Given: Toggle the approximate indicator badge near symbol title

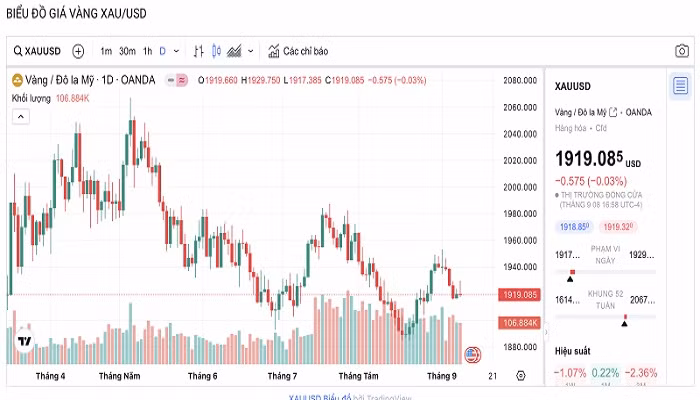Looking at the screenshot, I should click(x=182, y=80).
